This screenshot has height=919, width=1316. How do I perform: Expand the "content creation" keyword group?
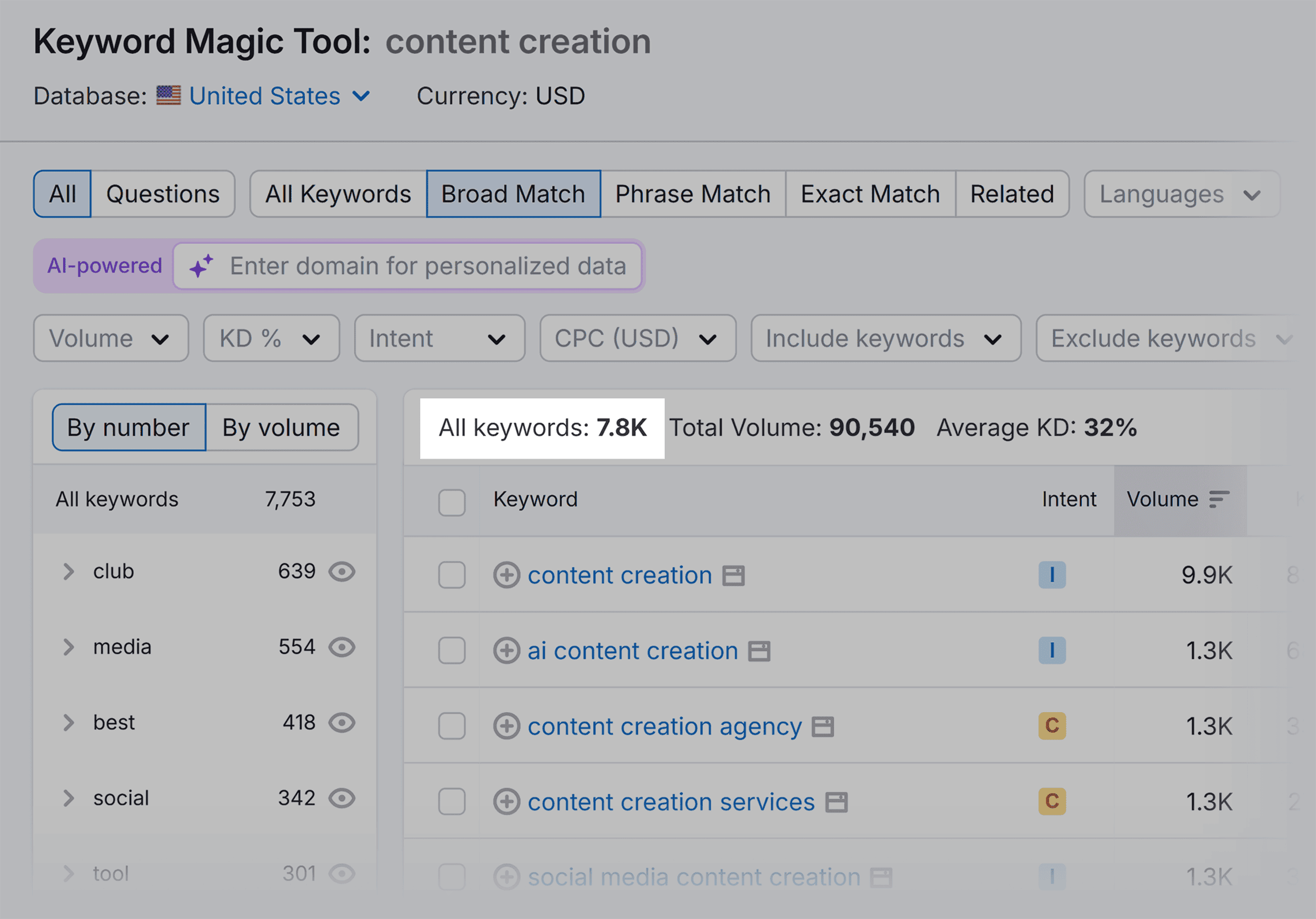click(507, 575)
